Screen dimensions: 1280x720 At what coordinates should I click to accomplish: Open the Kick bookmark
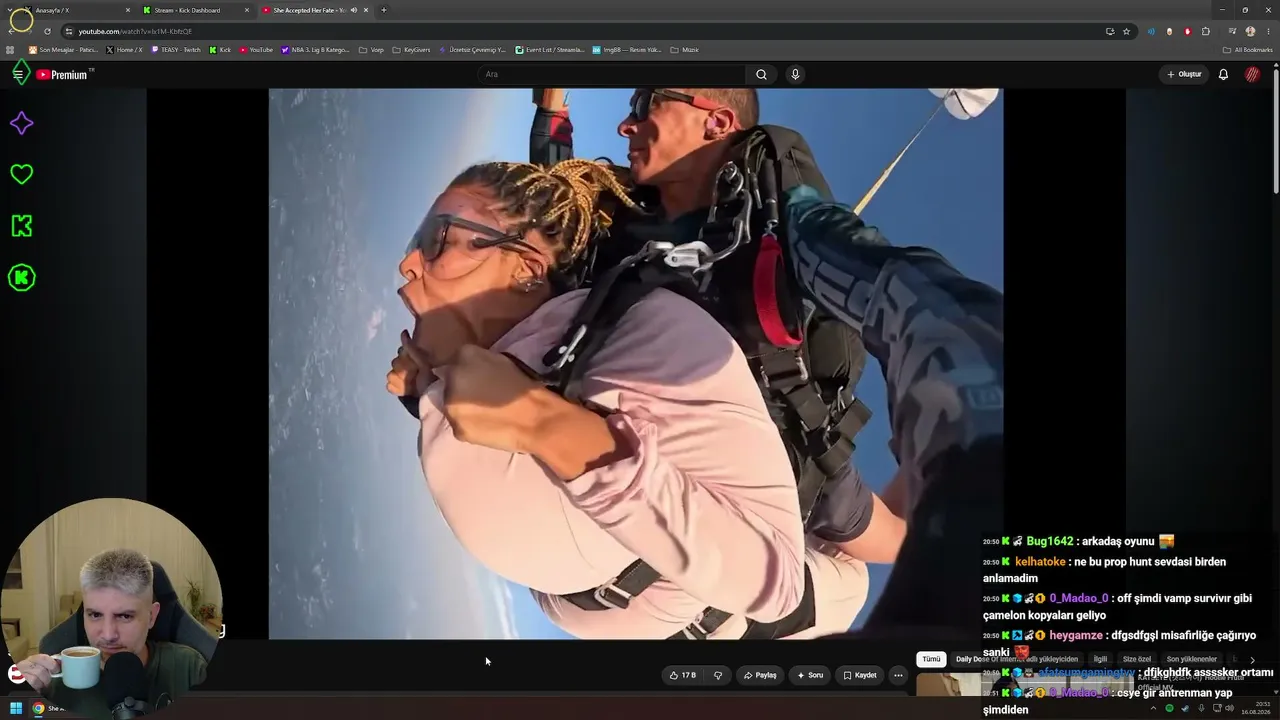tap(220, 50)
